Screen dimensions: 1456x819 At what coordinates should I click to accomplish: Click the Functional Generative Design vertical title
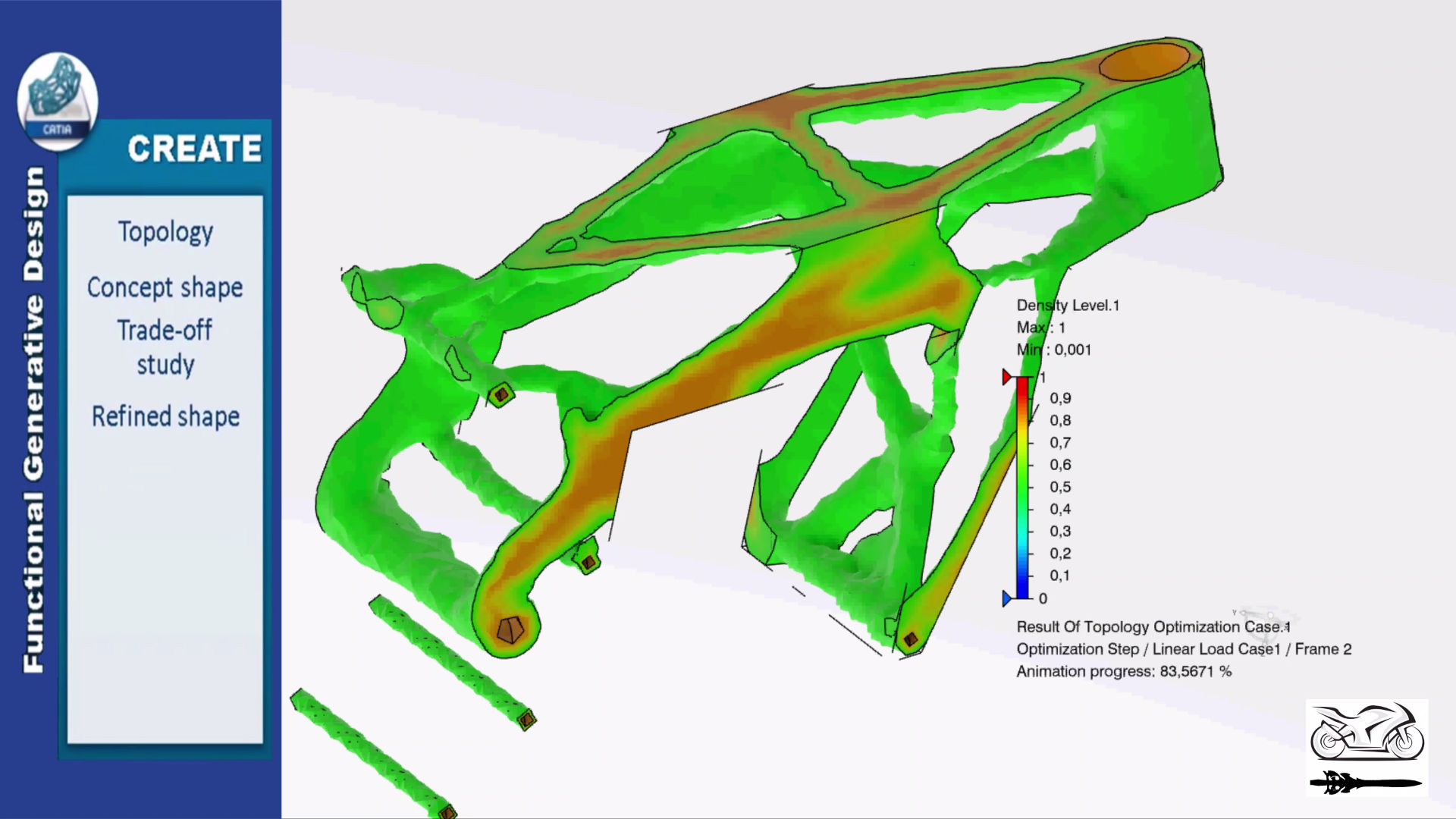(33, 419)
